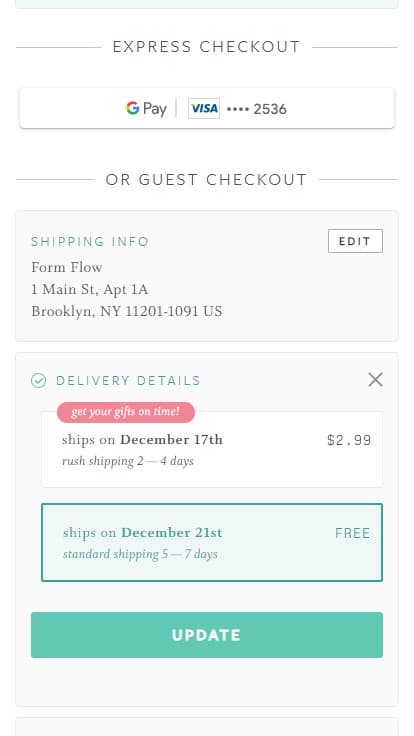
Task: Click the 'Pay' text in the Google Pay button
Action: point(155,109)
